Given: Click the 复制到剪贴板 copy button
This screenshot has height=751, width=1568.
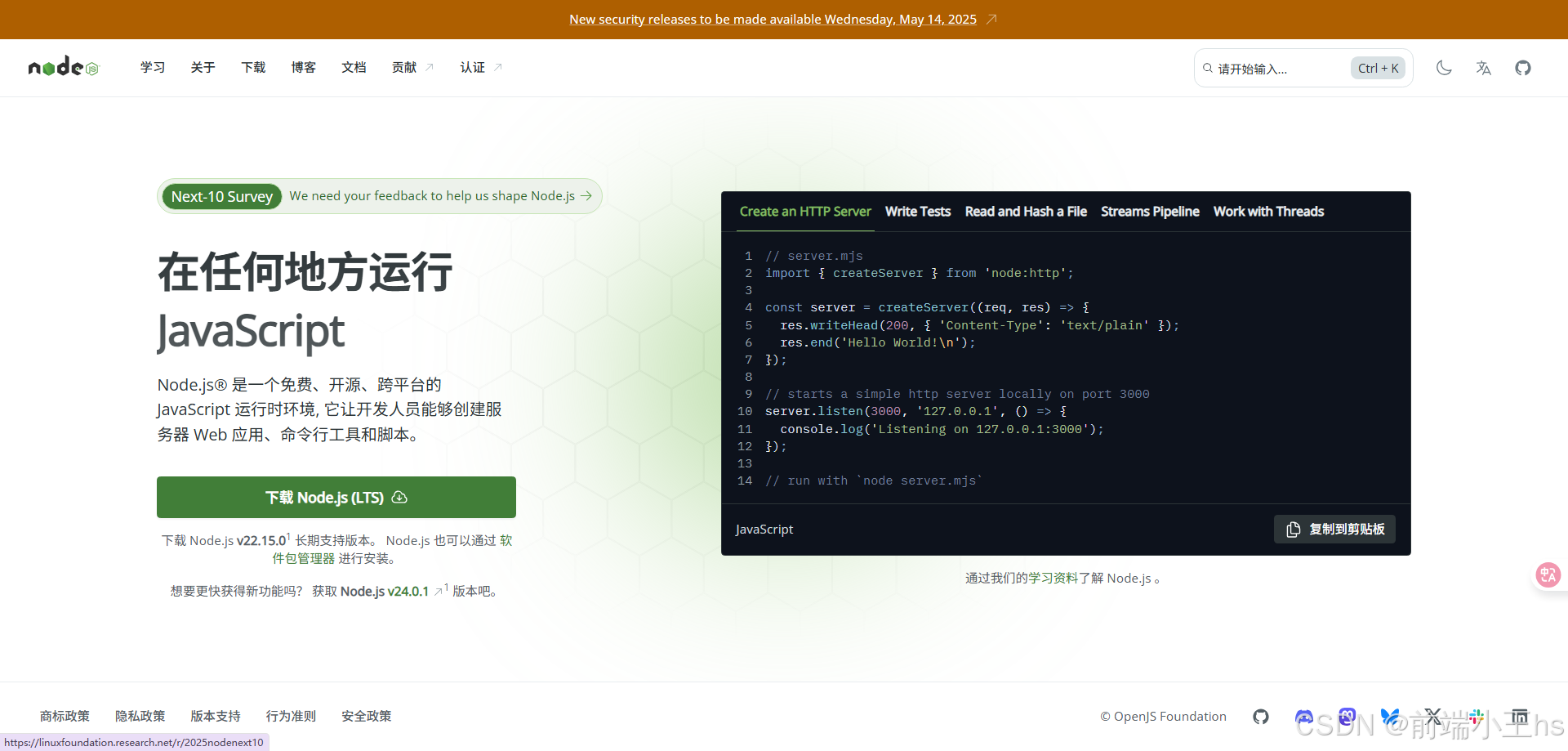Looking at the screenshot, I should pos(1334,530).
